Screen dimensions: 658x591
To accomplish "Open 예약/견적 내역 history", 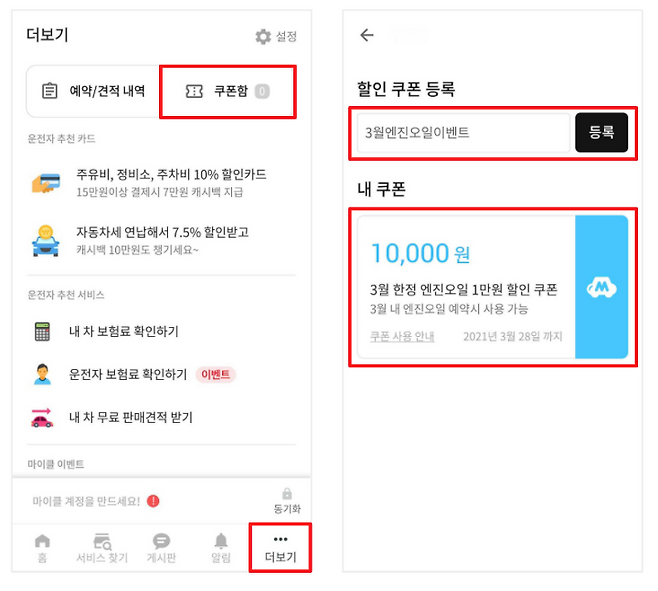I will pos(93,91).
